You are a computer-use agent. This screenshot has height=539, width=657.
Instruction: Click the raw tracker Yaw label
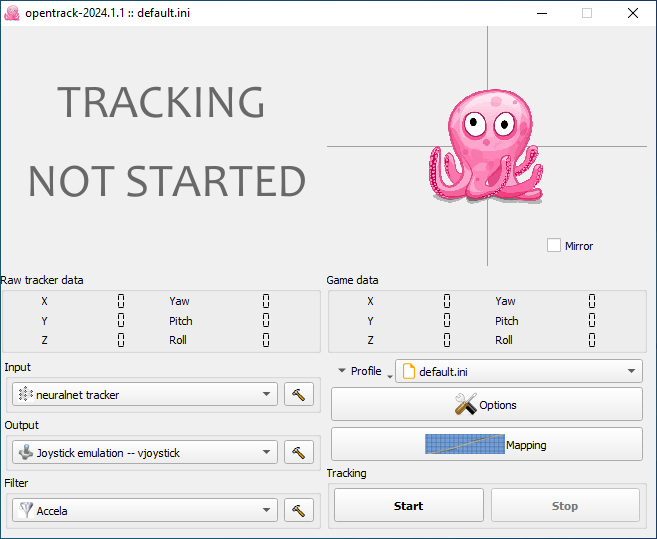tap(179, 301)
